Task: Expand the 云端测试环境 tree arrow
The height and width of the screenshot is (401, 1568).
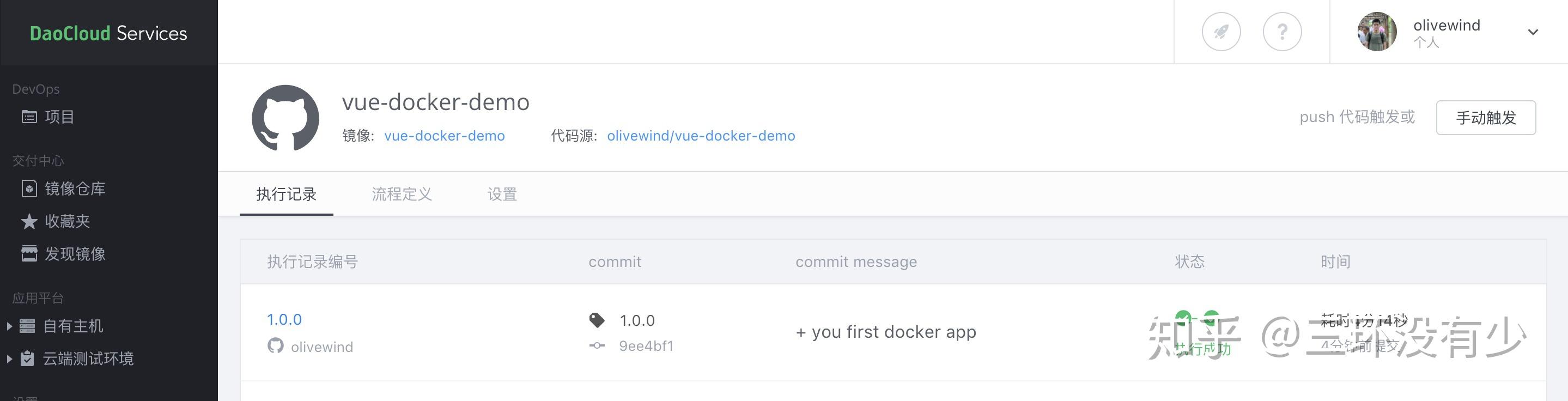Action: [x=9, y=359]
